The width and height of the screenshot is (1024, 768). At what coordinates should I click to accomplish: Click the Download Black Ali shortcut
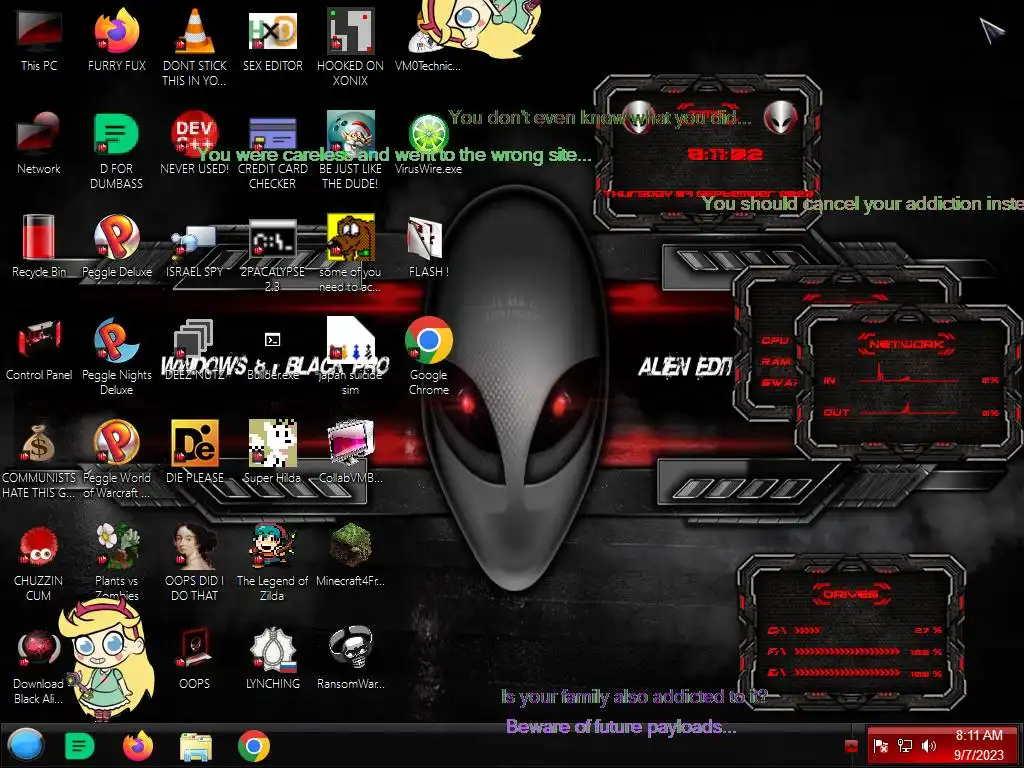pos(39,666)
